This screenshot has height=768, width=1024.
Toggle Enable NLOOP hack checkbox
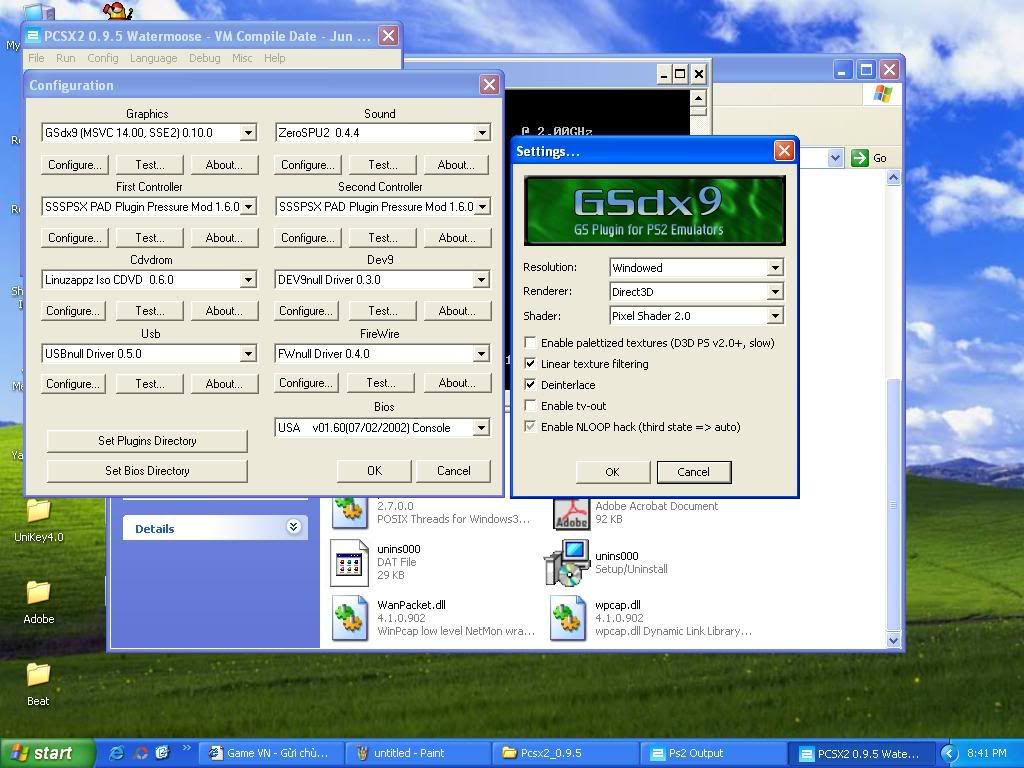(x=530, y=426)
